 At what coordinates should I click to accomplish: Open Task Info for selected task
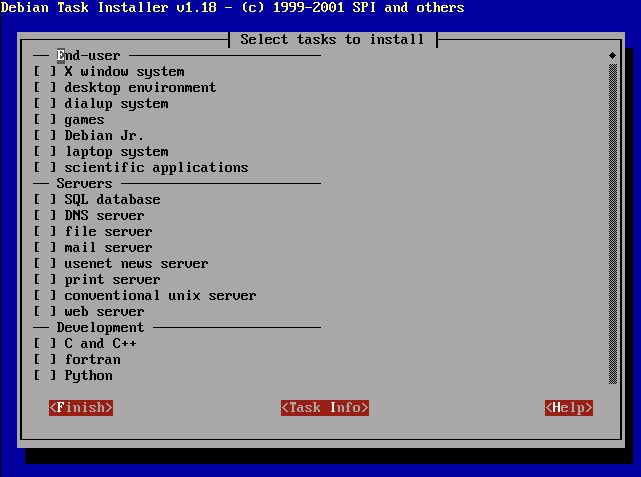325,408
